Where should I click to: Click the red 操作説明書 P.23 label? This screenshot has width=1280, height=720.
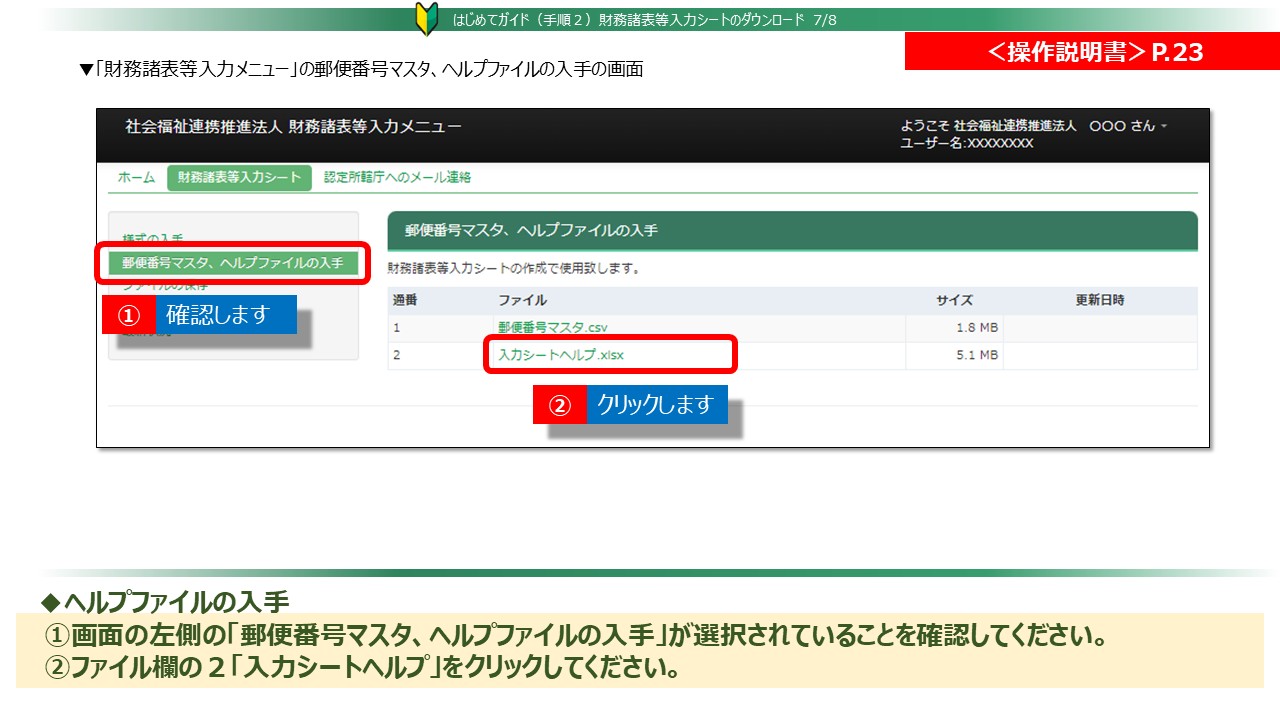point(1092,52)
